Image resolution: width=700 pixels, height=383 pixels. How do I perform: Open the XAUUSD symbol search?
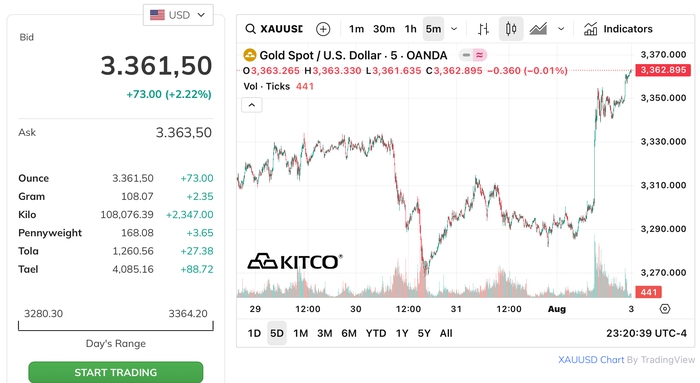coord(274,29)
